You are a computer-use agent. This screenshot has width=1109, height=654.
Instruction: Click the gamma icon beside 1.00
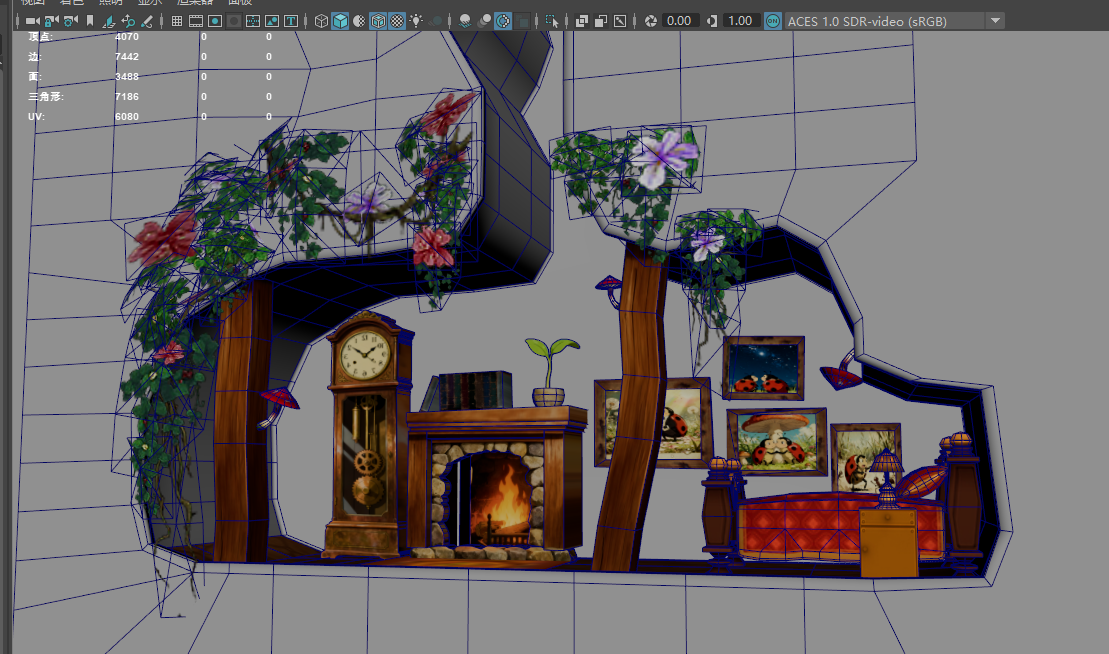click(712, 20)
